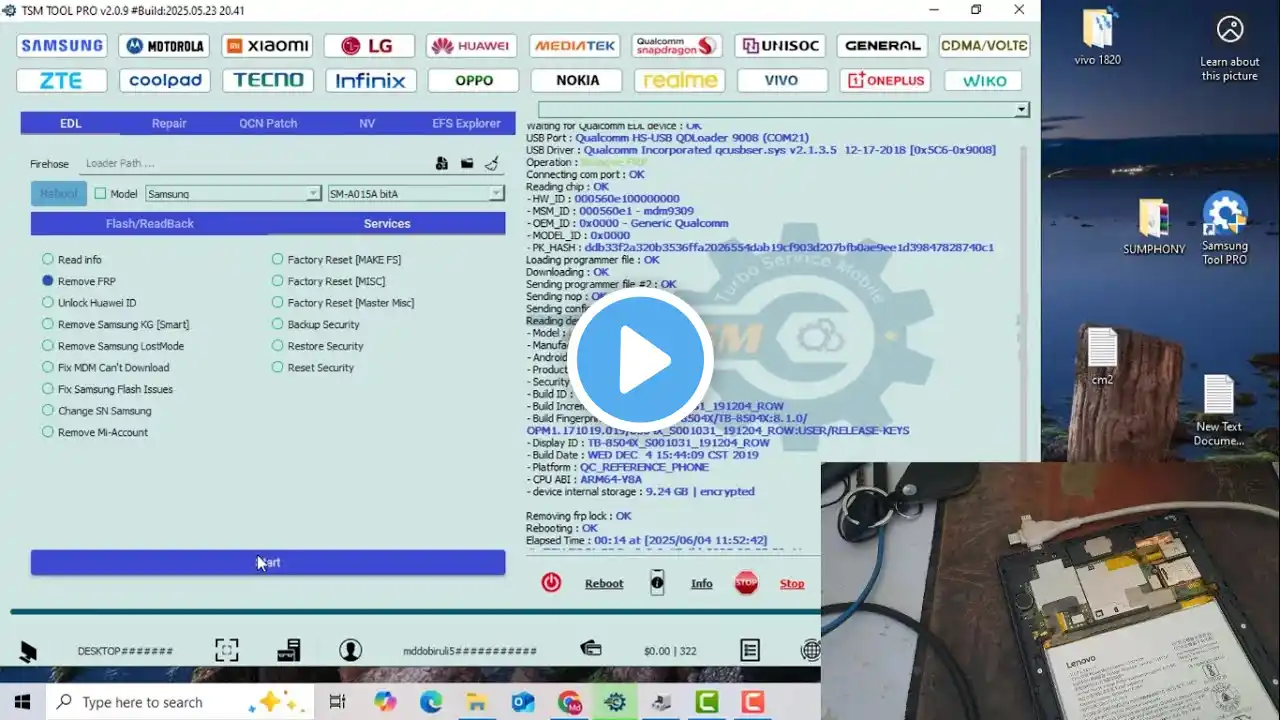Select Remove Samsung LostMode option
The width and height of the screenshot is (1280, 720).
[x=113, y=346]
